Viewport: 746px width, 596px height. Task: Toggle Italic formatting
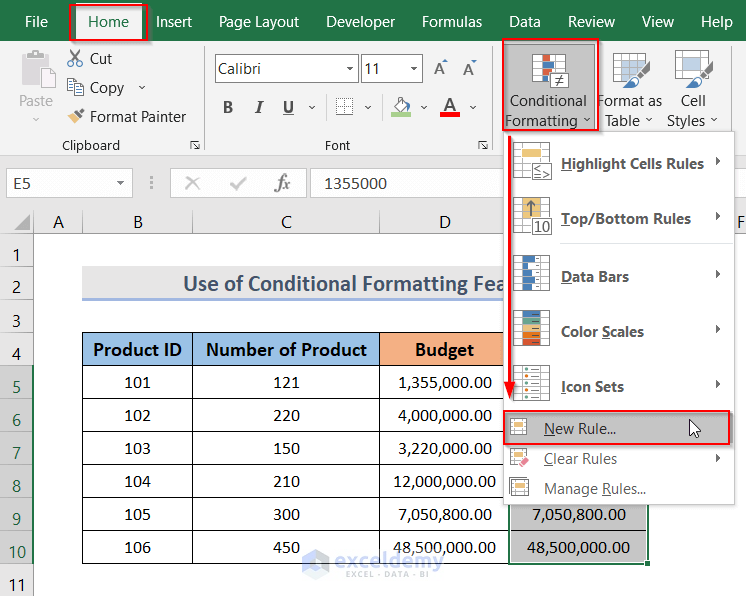coord(258,107)
